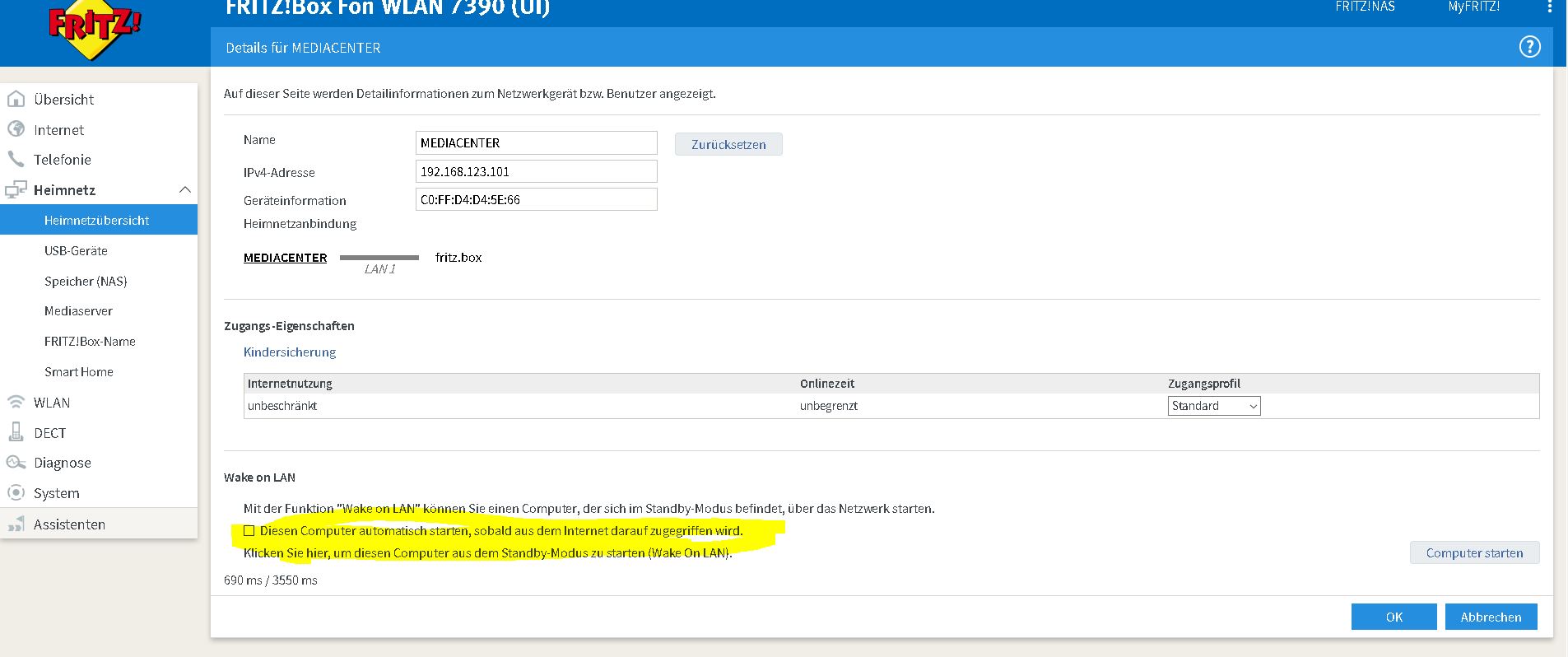Open Assistenten in the sidebar

coord(69,524)
